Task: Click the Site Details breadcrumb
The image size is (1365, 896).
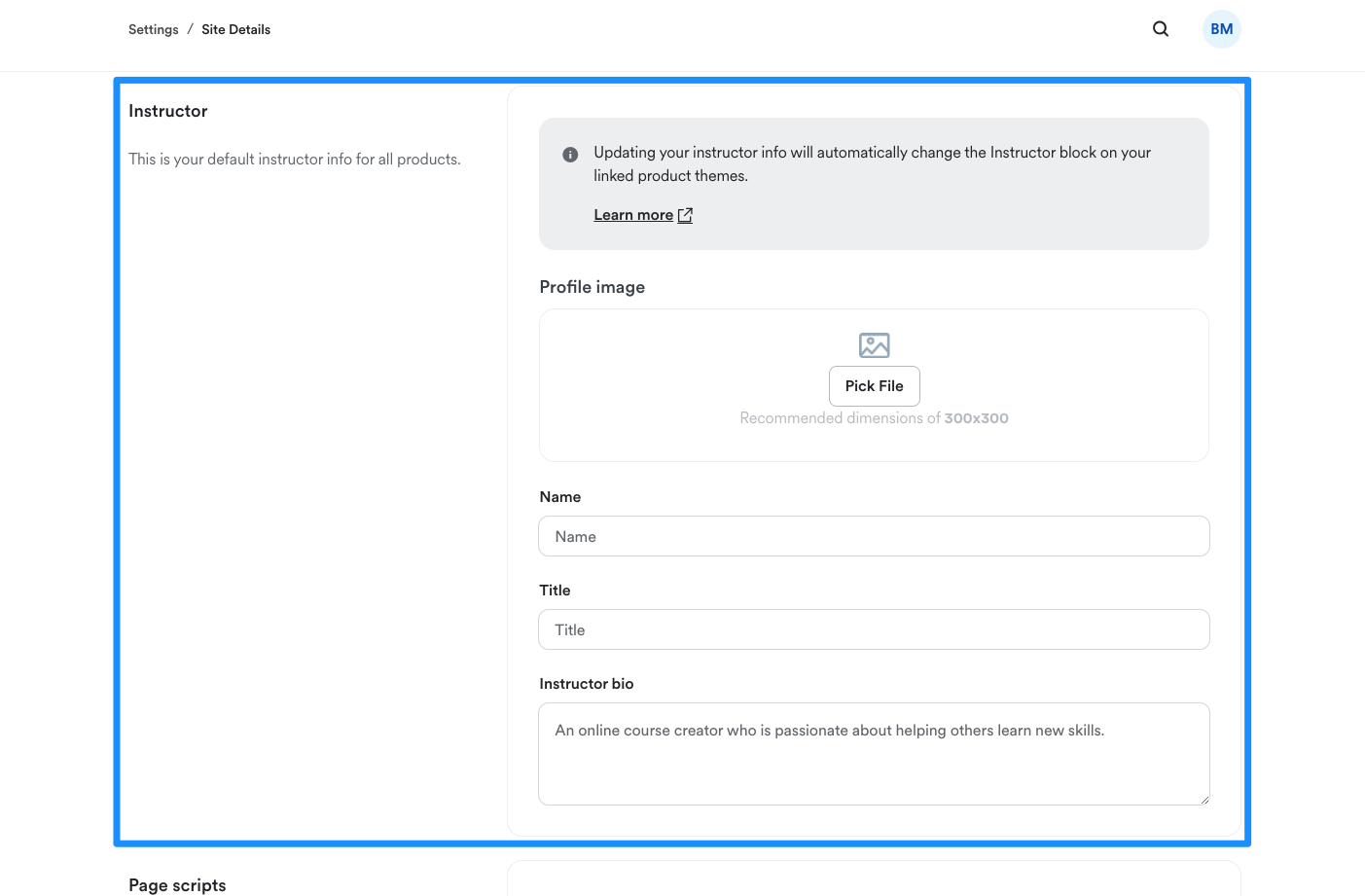Action: click(236, 29)
